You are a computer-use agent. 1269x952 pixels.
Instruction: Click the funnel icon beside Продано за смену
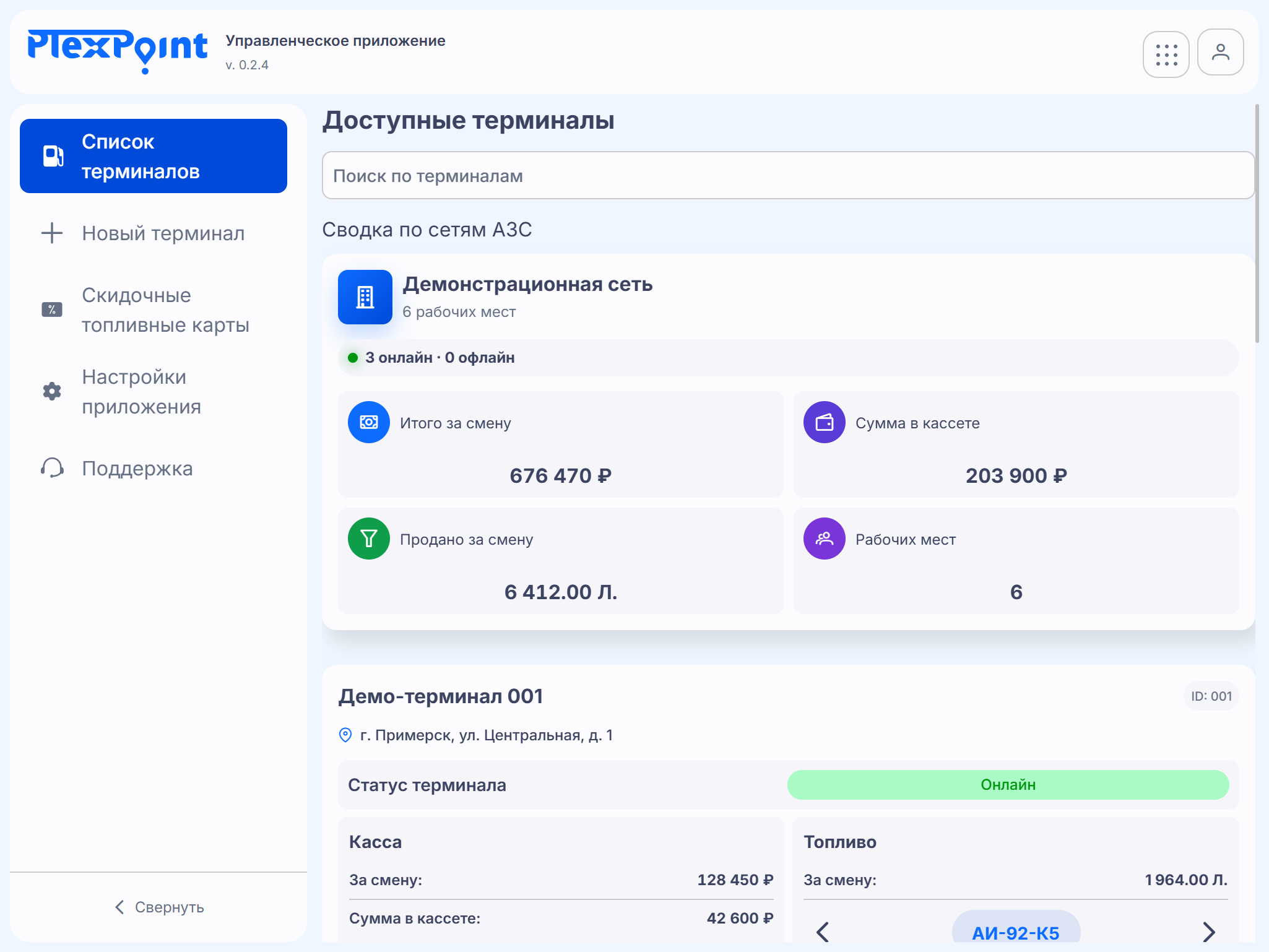[369, 539]
